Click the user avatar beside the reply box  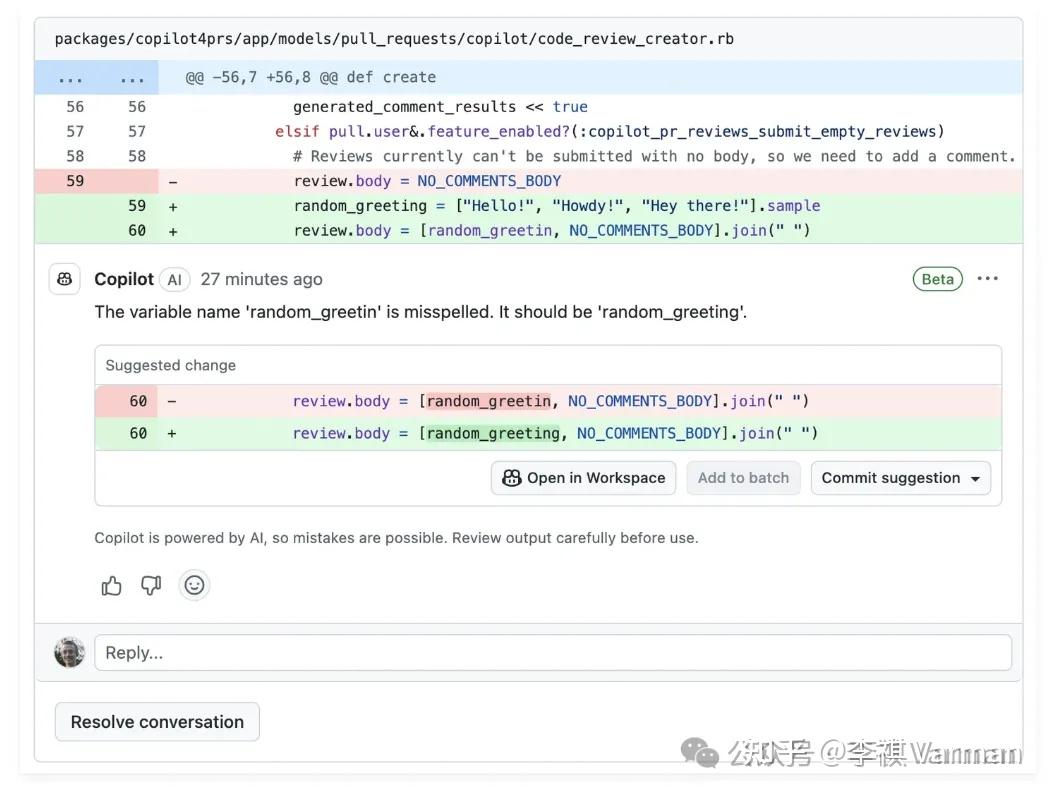coord(70,653)
